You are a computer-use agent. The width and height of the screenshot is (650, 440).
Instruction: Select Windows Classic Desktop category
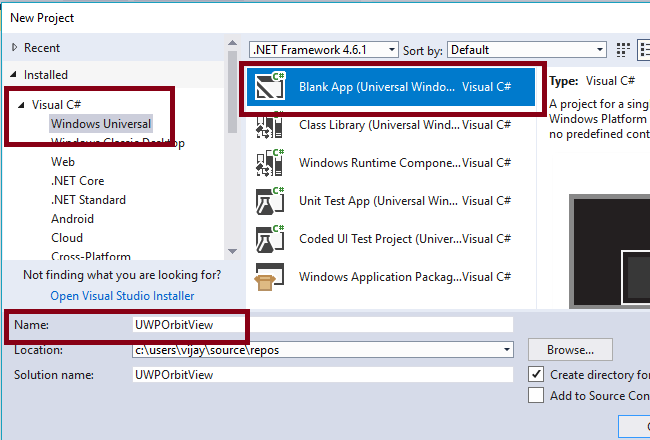click(x=118, y=143)
